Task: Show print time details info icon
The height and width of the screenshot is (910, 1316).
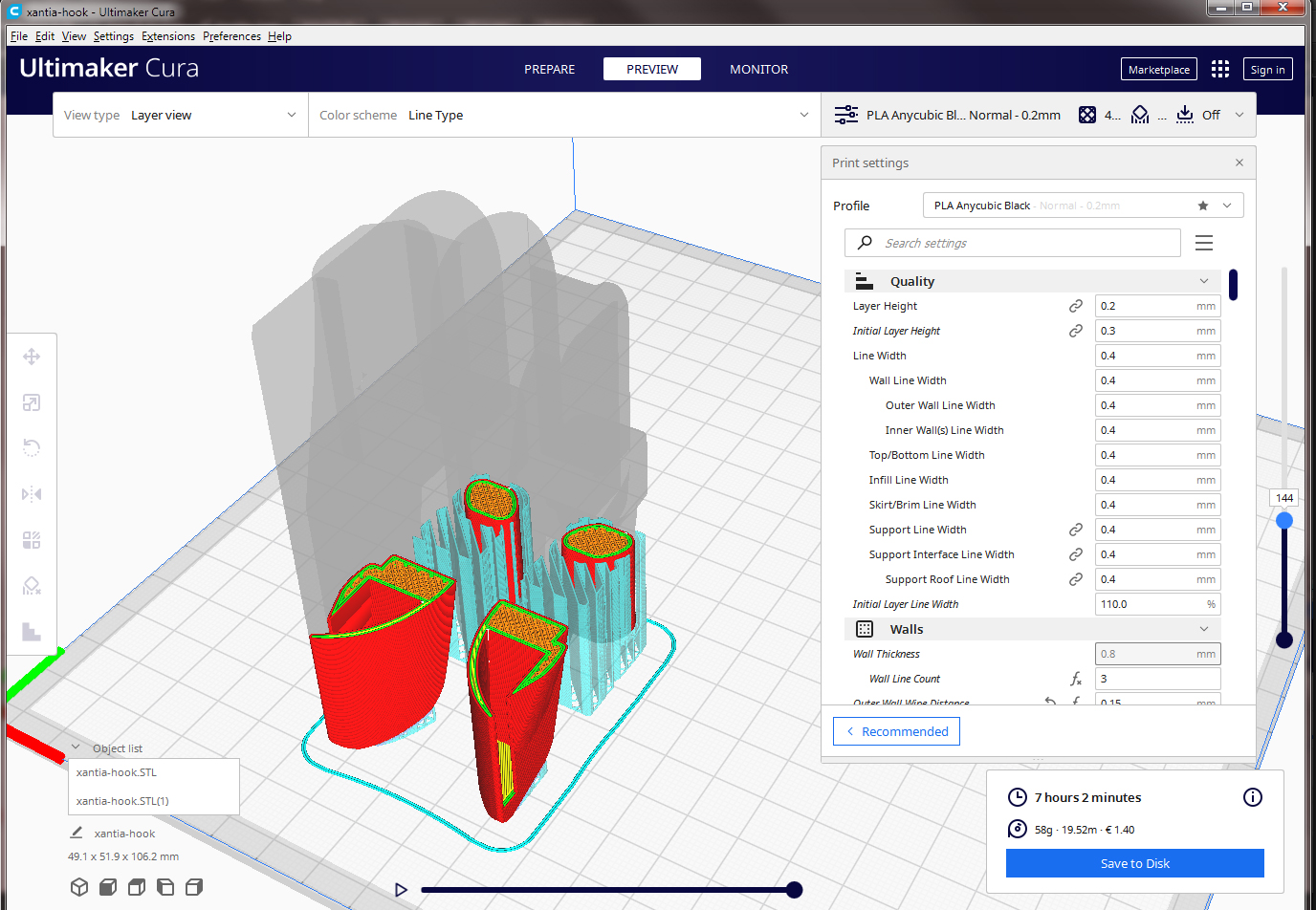Action: [1253, 797]
